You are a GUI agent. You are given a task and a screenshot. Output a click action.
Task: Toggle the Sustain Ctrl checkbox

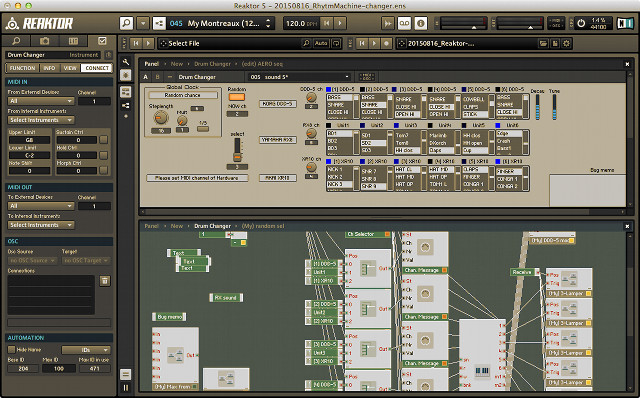tap(104, 140)
